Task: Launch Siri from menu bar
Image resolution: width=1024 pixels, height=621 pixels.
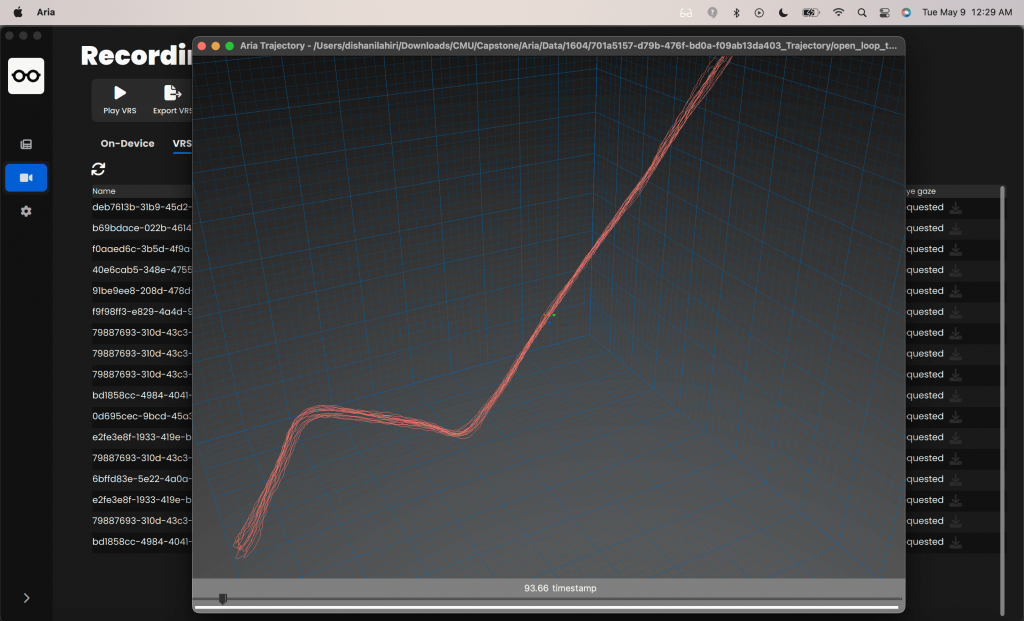Action: click(x=906, y=12)
